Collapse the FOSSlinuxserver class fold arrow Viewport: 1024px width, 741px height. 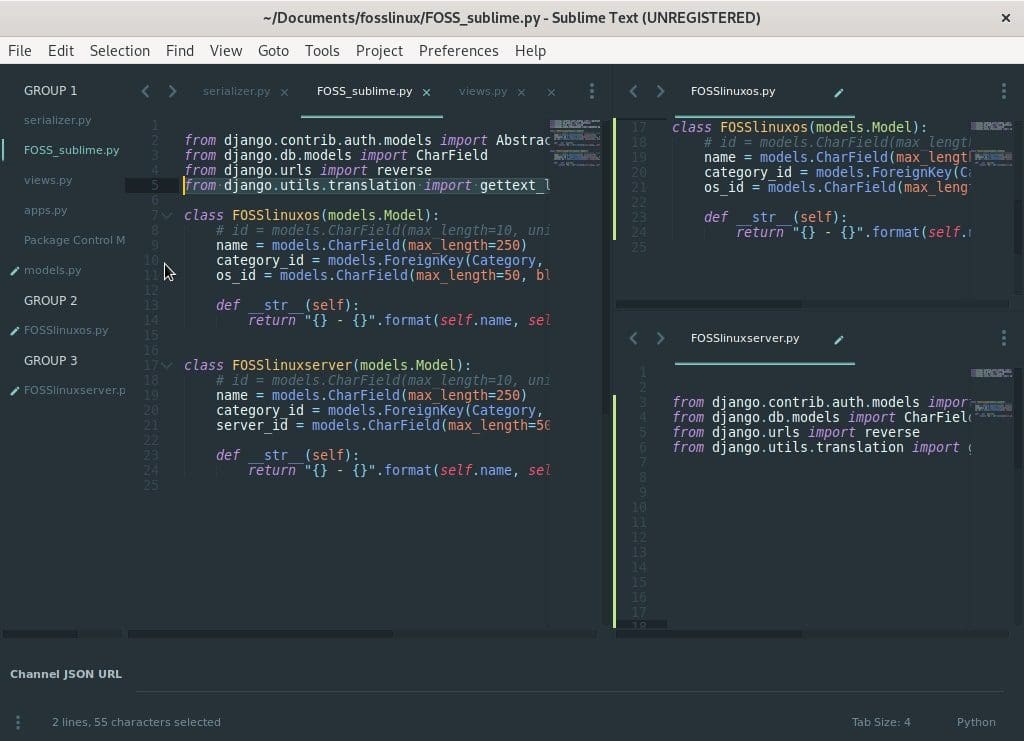[x=167, y=365]
